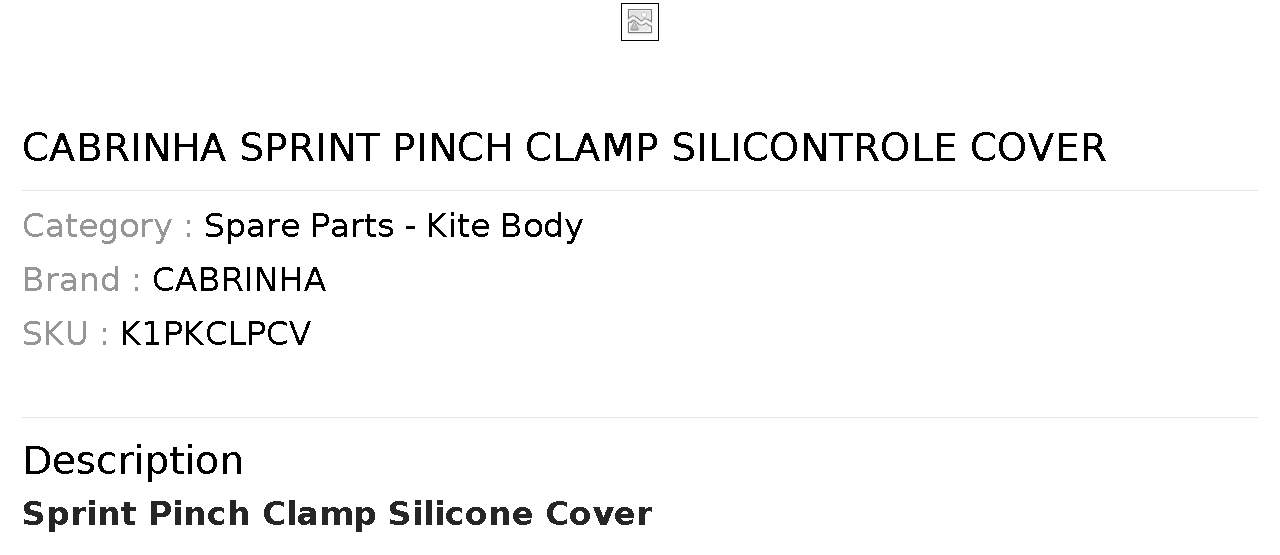Click the broken product image placeholder icon
Viewport: 1280px width, 555px height.
click(x=640, y=22)
